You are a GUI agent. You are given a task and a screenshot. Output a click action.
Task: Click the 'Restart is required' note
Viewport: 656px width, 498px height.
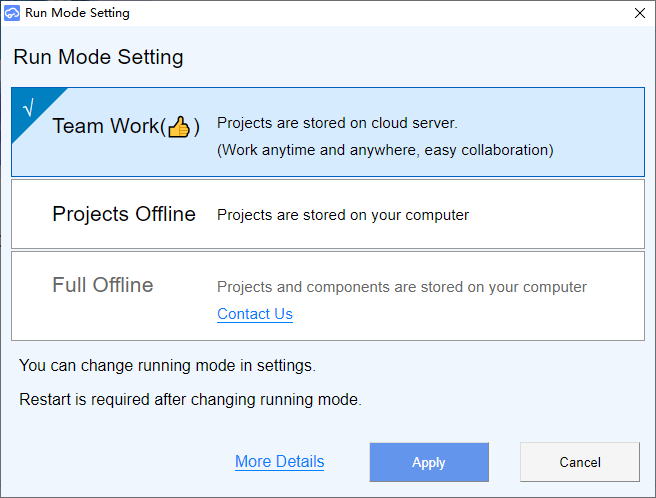190,400
